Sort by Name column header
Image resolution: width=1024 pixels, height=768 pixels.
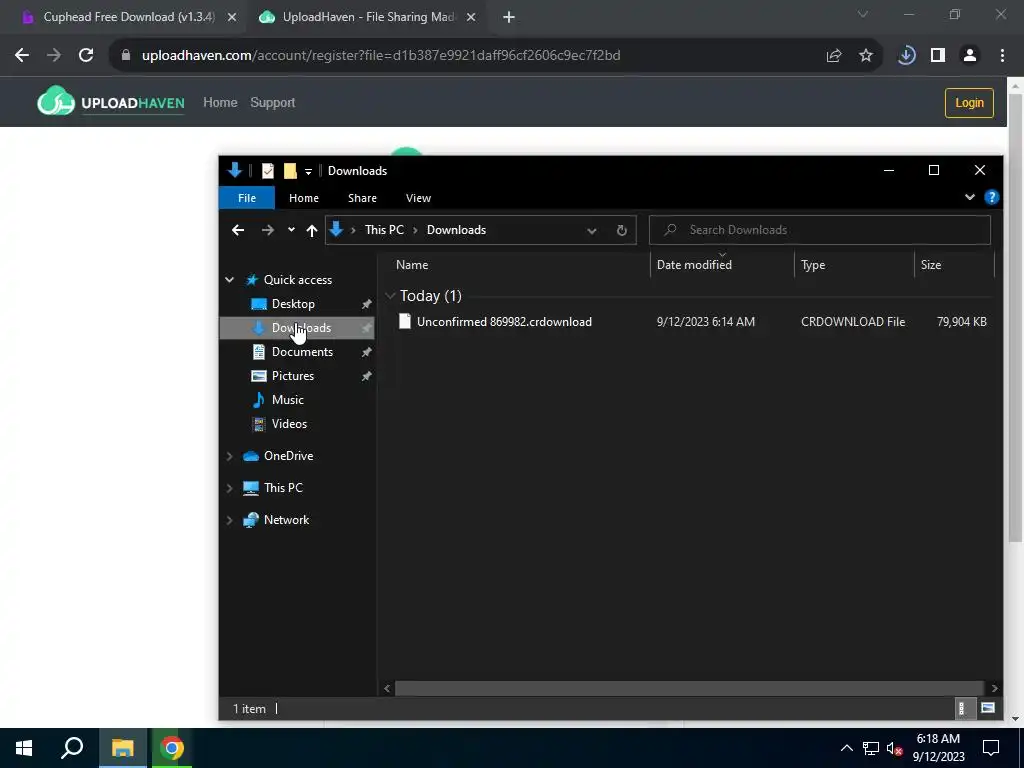pos(411,264)
